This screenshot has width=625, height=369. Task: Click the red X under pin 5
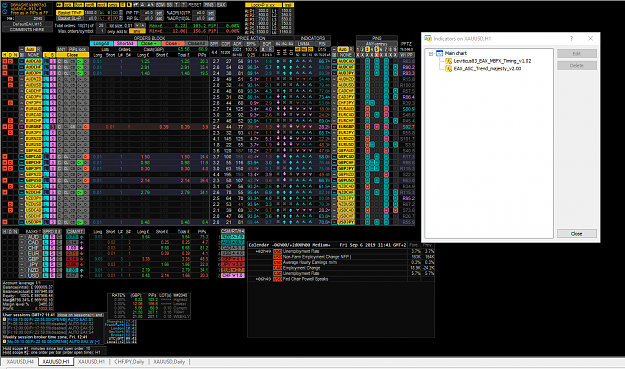[x=377, y=55]
